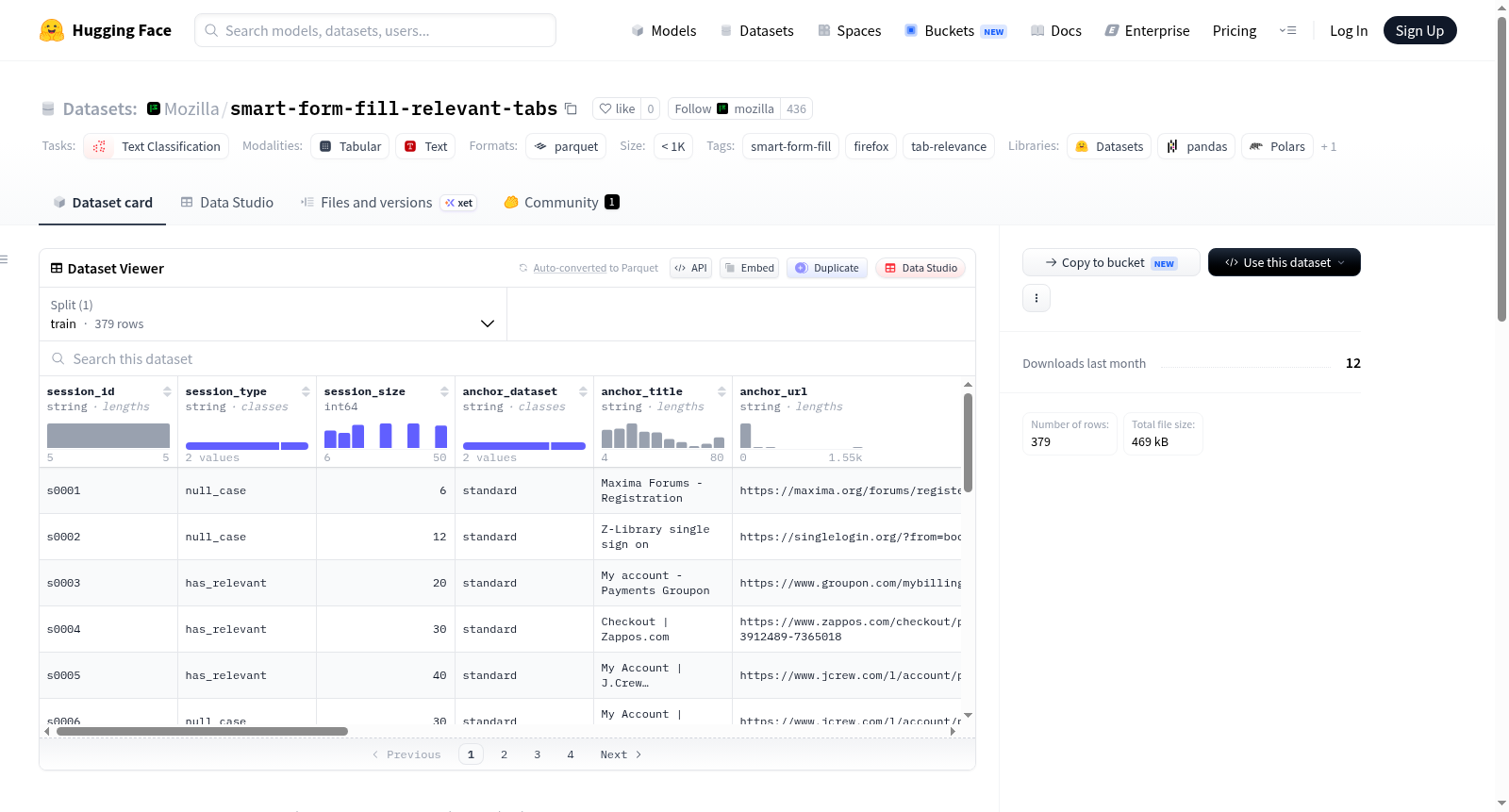Click the Duplicate button
The image size is (1509, 812).
click(x=827, y=268)
